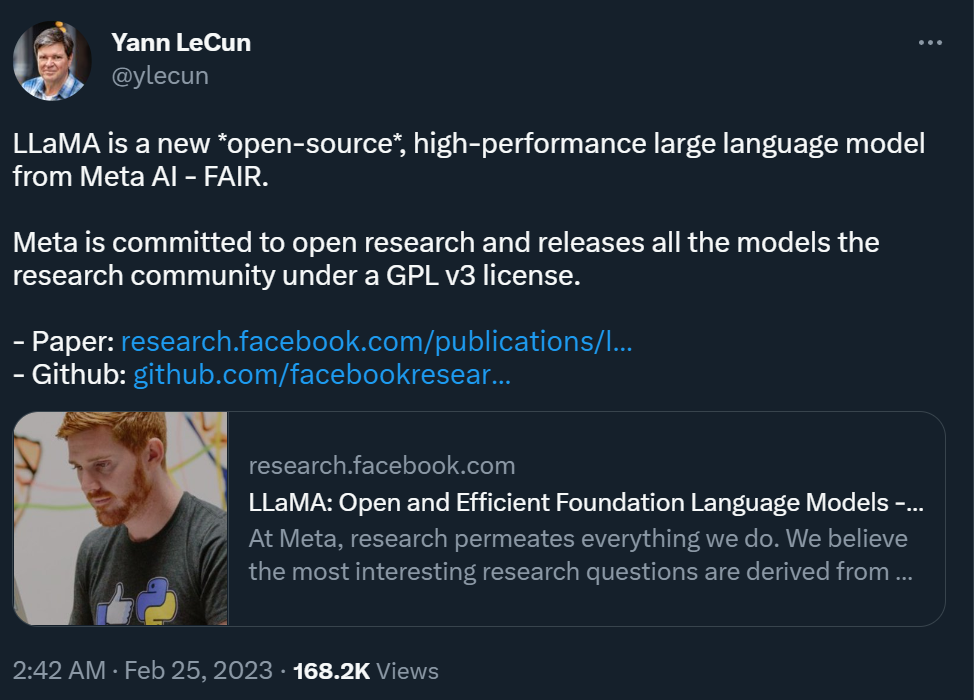This screenshot has height=700, width=974.
Task: Click the paragraph "Meta is committed to open research"
Action: [445, 258]
